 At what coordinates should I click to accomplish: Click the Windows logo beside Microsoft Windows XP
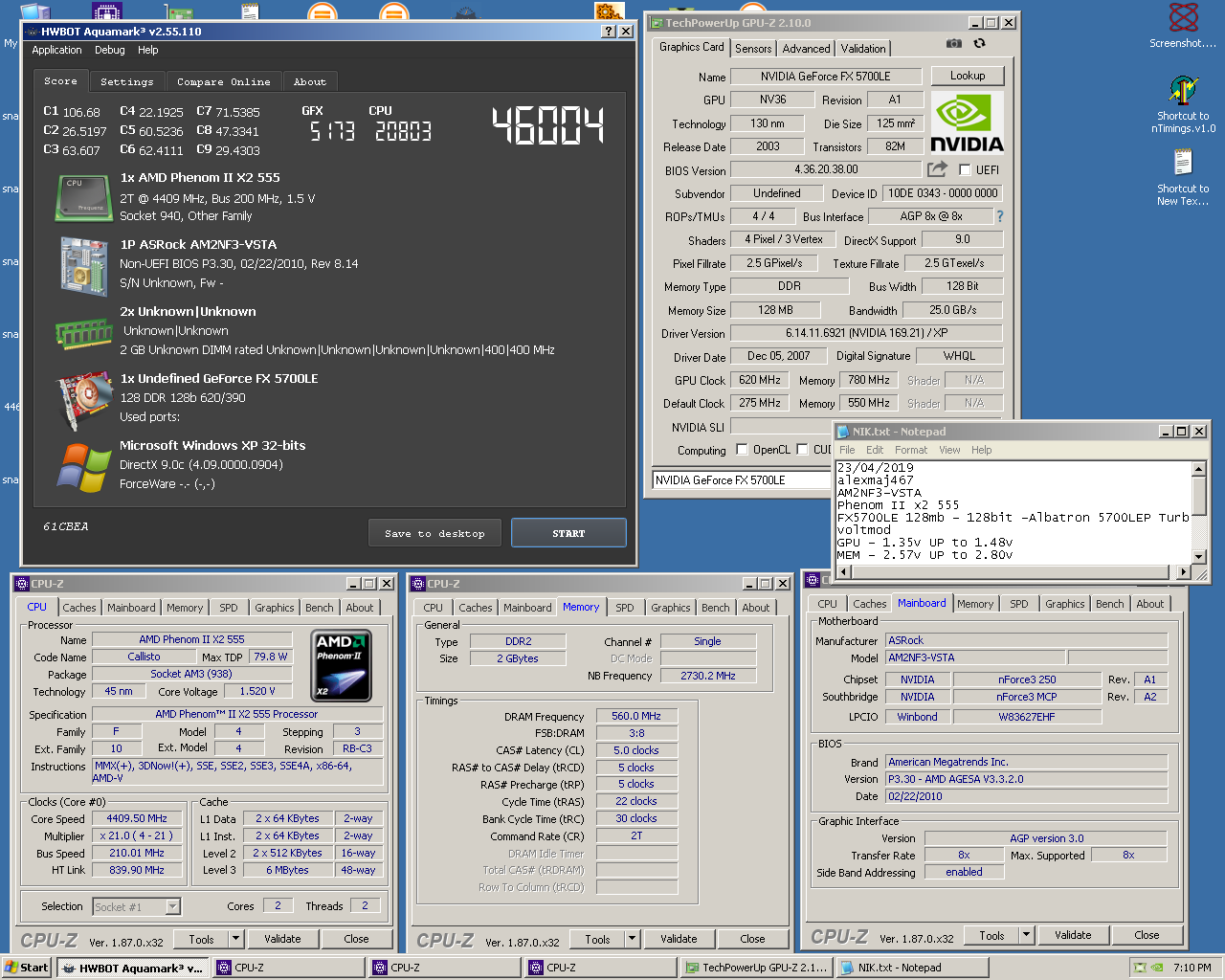coord(84,467)
